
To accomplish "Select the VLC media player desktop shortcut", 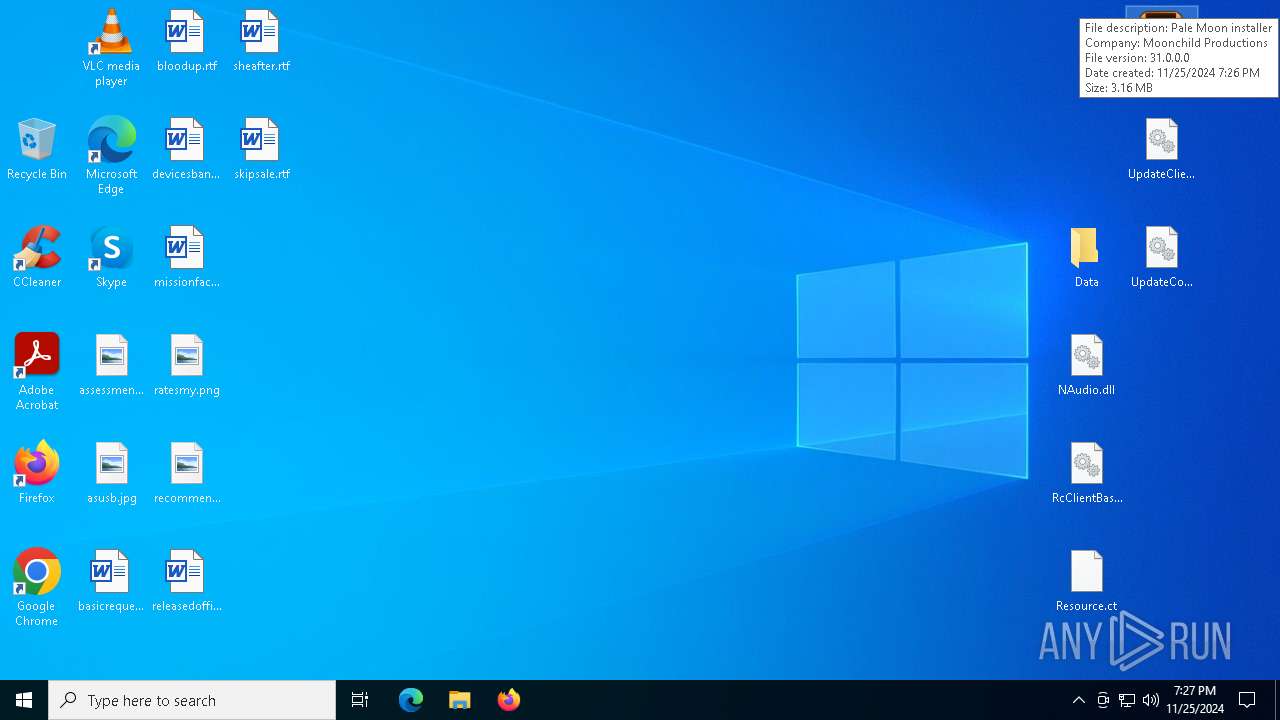I will point(111,47).
